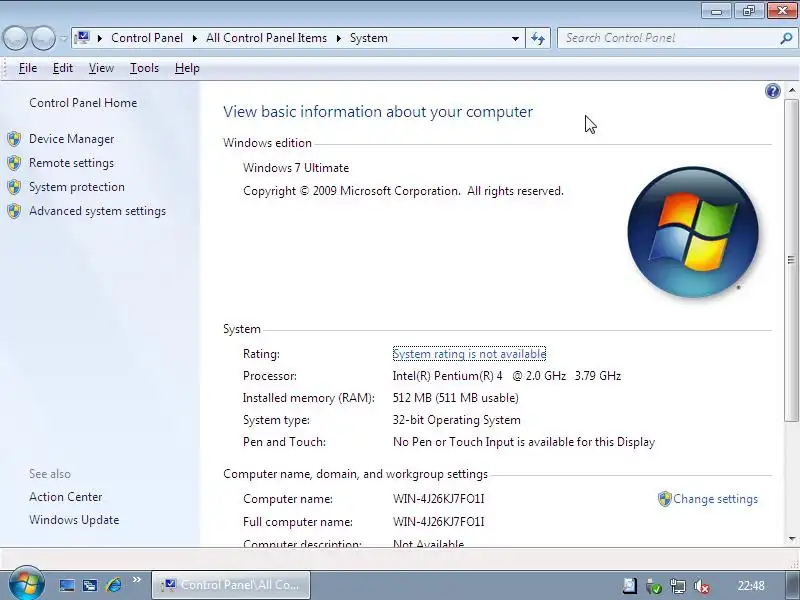Click '32-bit Operating System' value

(x=457, y=420)
